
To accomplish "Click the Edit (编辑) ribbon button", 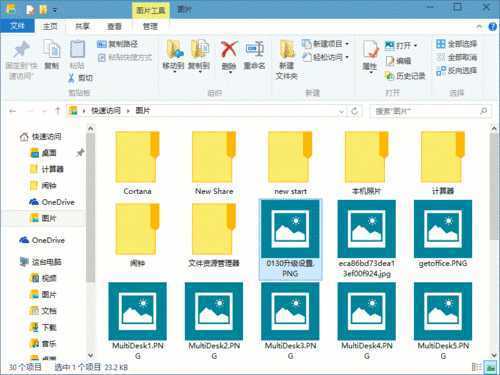I will (x=398, y=61).
